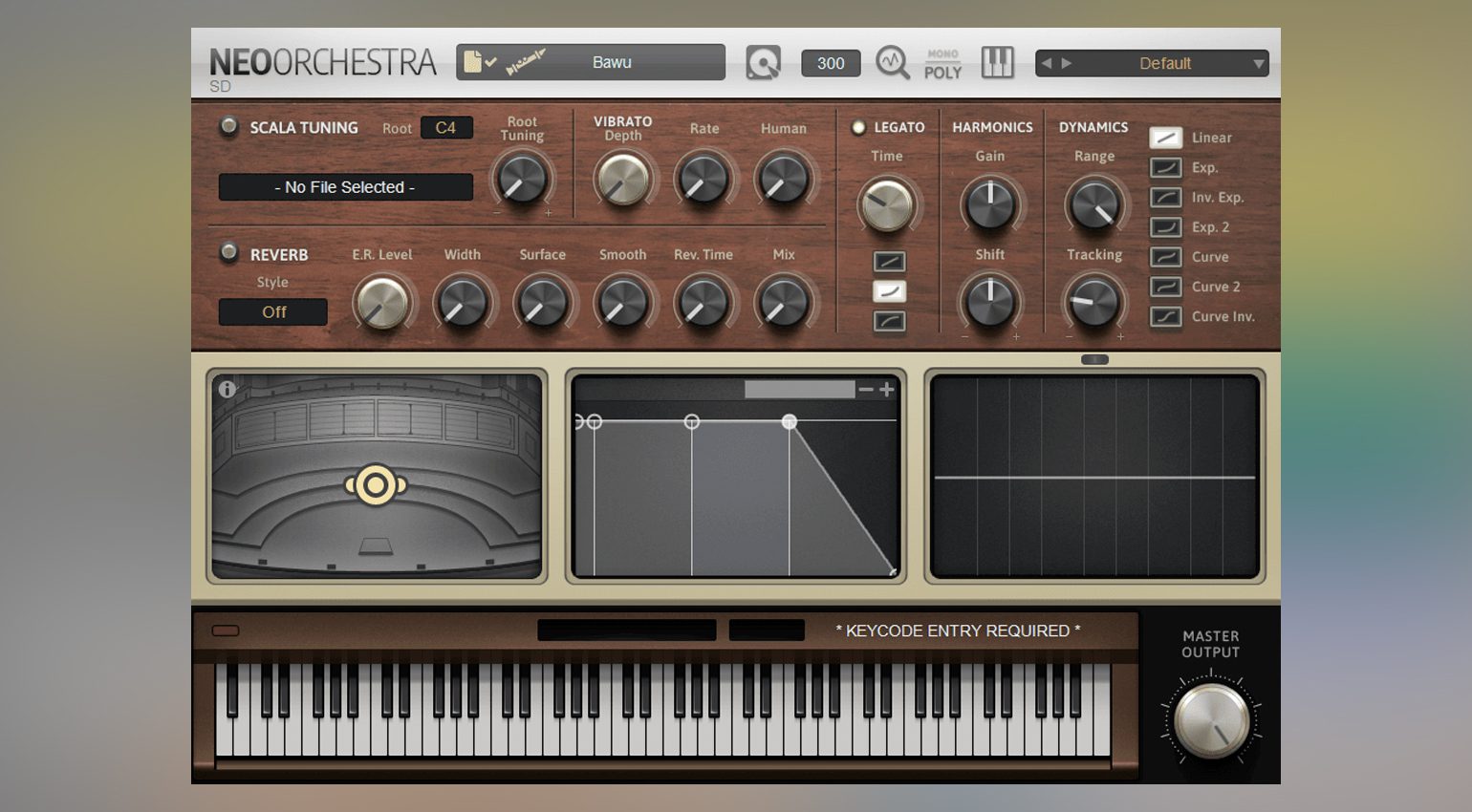
Task: Click the narrow black keycode display field
Action: pos(767,630)
